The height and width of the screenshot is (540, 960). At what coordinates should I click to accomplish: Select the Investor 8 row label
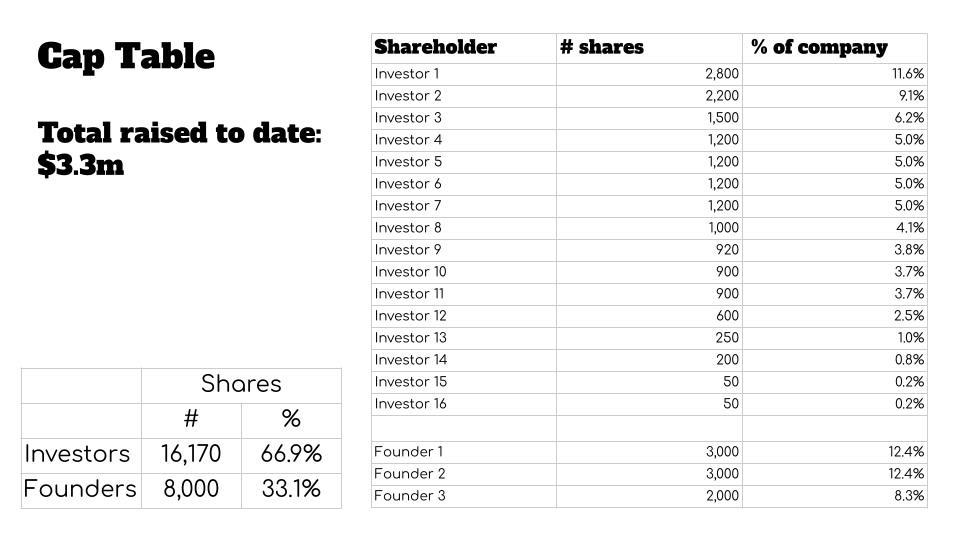click(408, 228)
